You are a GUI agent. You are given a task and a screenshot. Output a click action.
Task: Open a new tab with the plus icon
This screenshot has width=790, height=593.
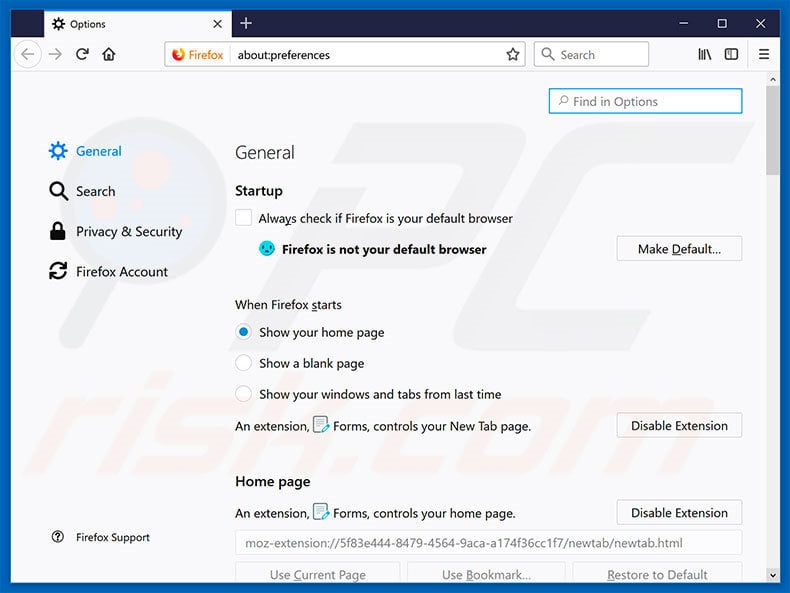point(246,23)
